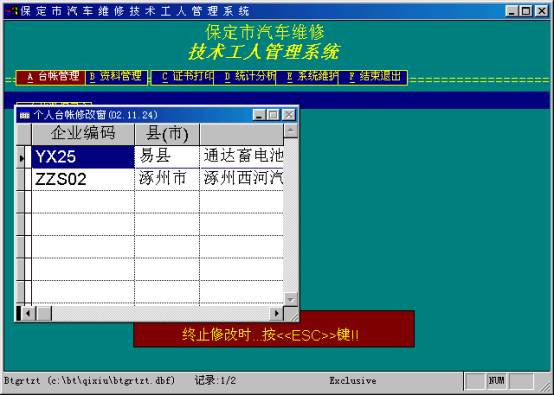Select the YX25 enterprise code cell
Viewport: 554px width, 395px height.
(x=83, y=157)
